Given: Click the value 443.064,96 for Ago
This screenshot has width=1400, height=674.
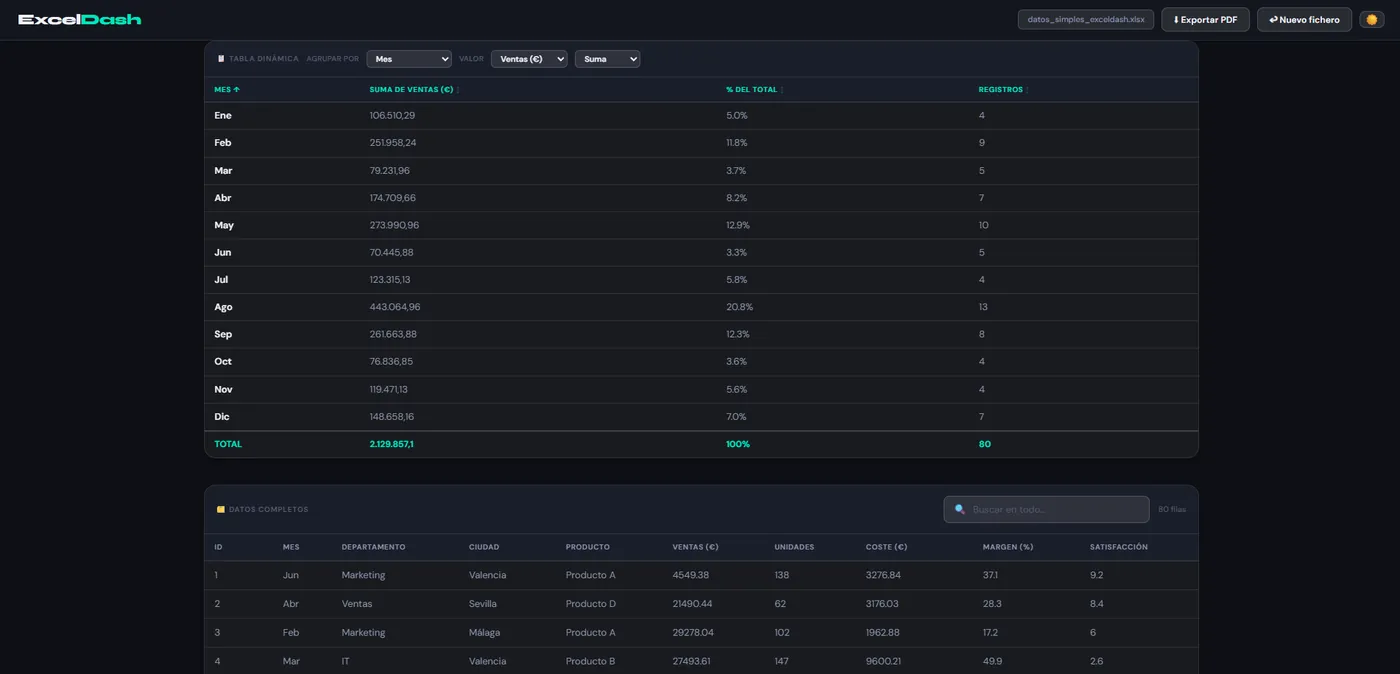Looking at the screenshot, I should (x=395, y=307).
